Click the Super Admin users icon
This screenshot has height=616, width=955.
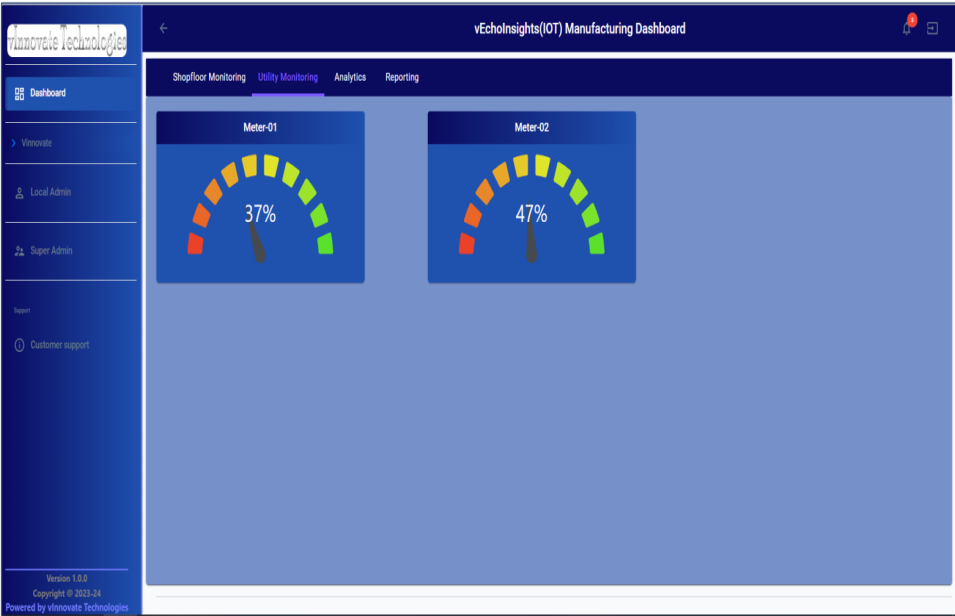click(19, 251)
